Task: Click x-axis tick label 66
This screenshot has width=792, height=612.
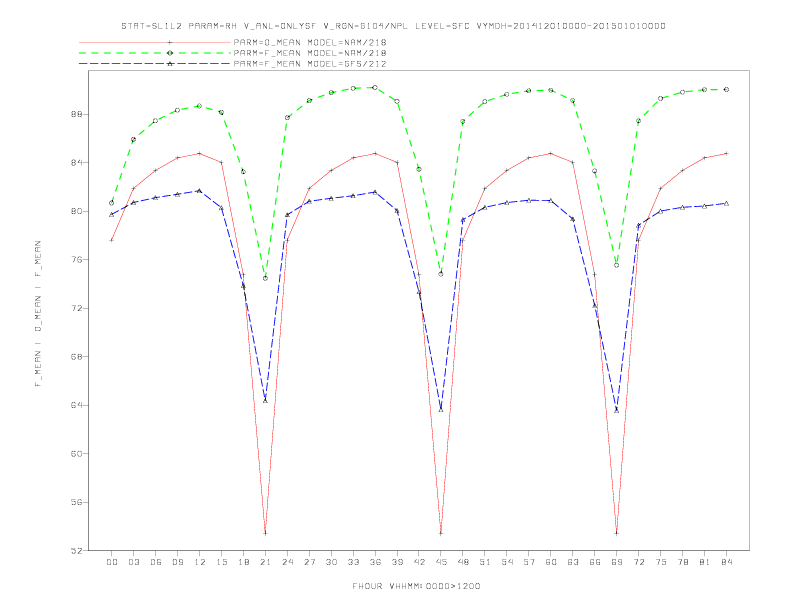Action: pos(595,562)
